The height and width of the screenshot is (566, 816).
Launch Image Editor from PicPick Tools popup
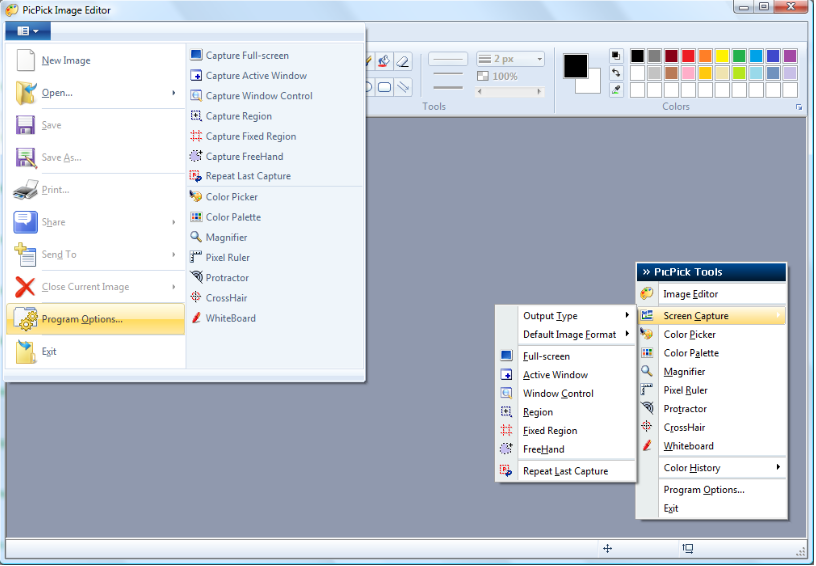690,294
